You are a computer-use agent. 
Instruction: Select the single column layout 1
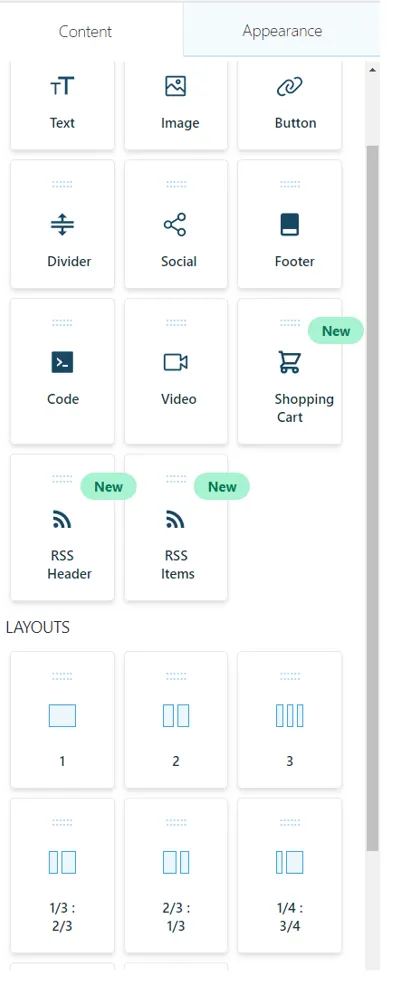(x=62, y=720)
